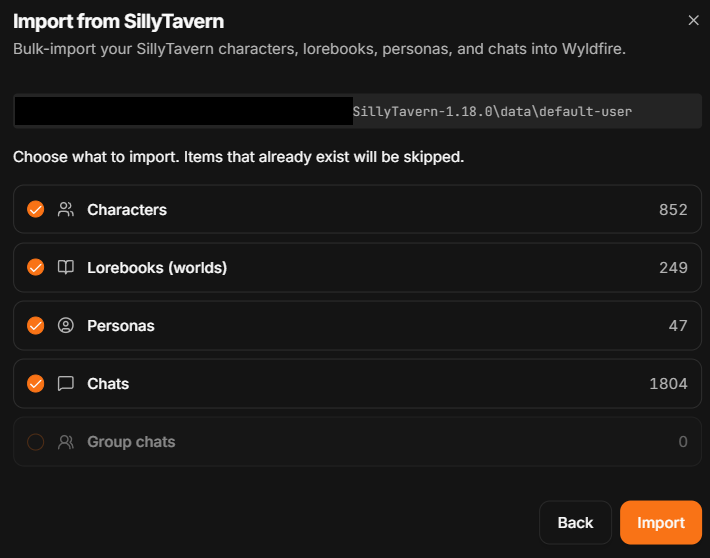Click the Characters people icon
Screen dimensions: 710x558
click(x=66, y=209)
